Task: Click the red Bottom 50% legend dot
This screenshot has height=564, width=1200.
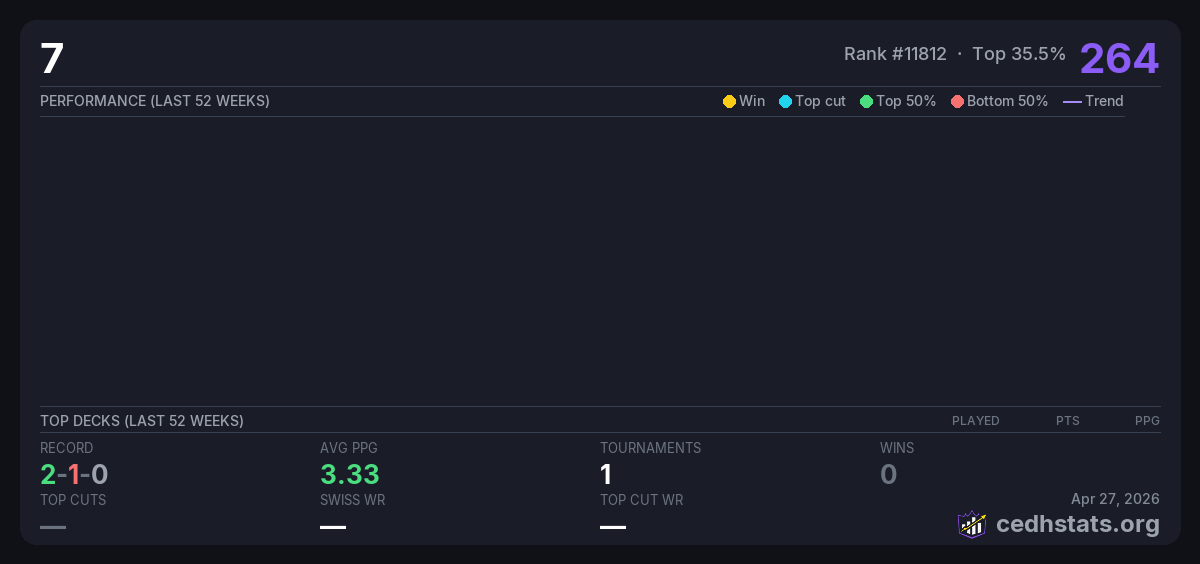Action: click(957, 101)
